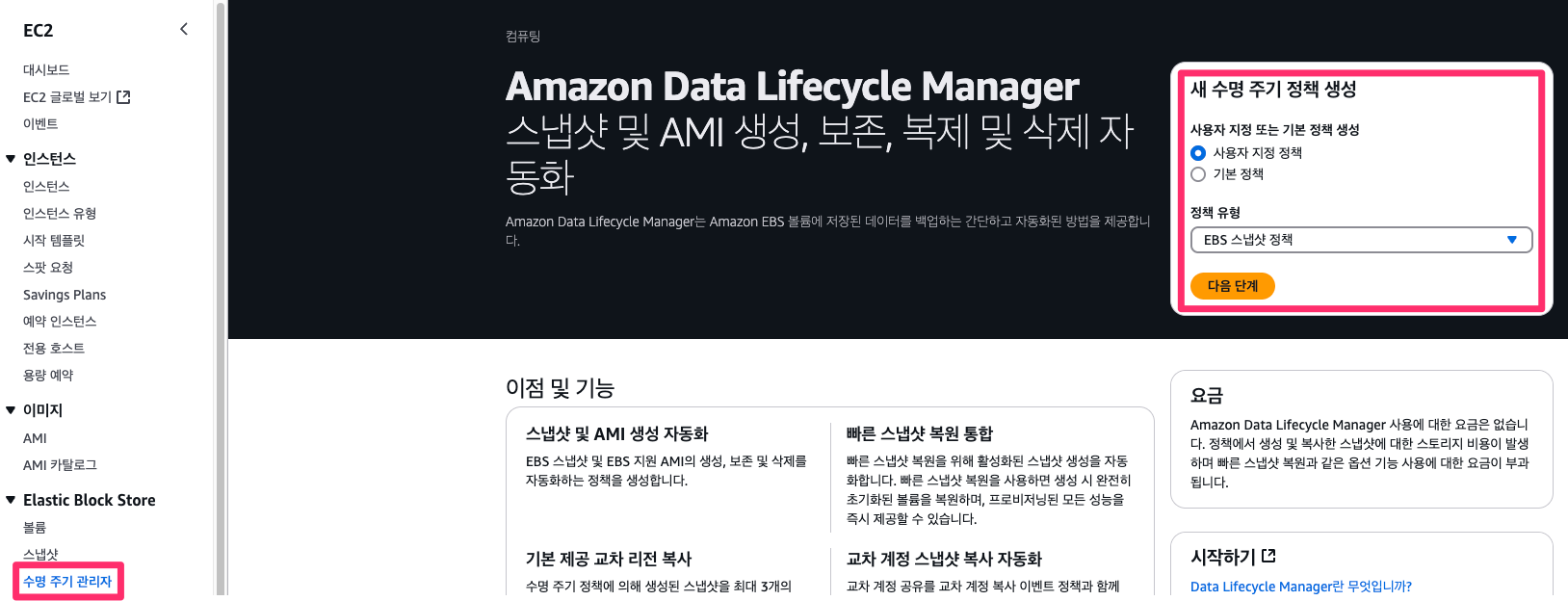This screenshot has height=601, width=1568.
Task: Click the blue arrow in 정책 유형 dropdown
Action: tap(1512, 240)
